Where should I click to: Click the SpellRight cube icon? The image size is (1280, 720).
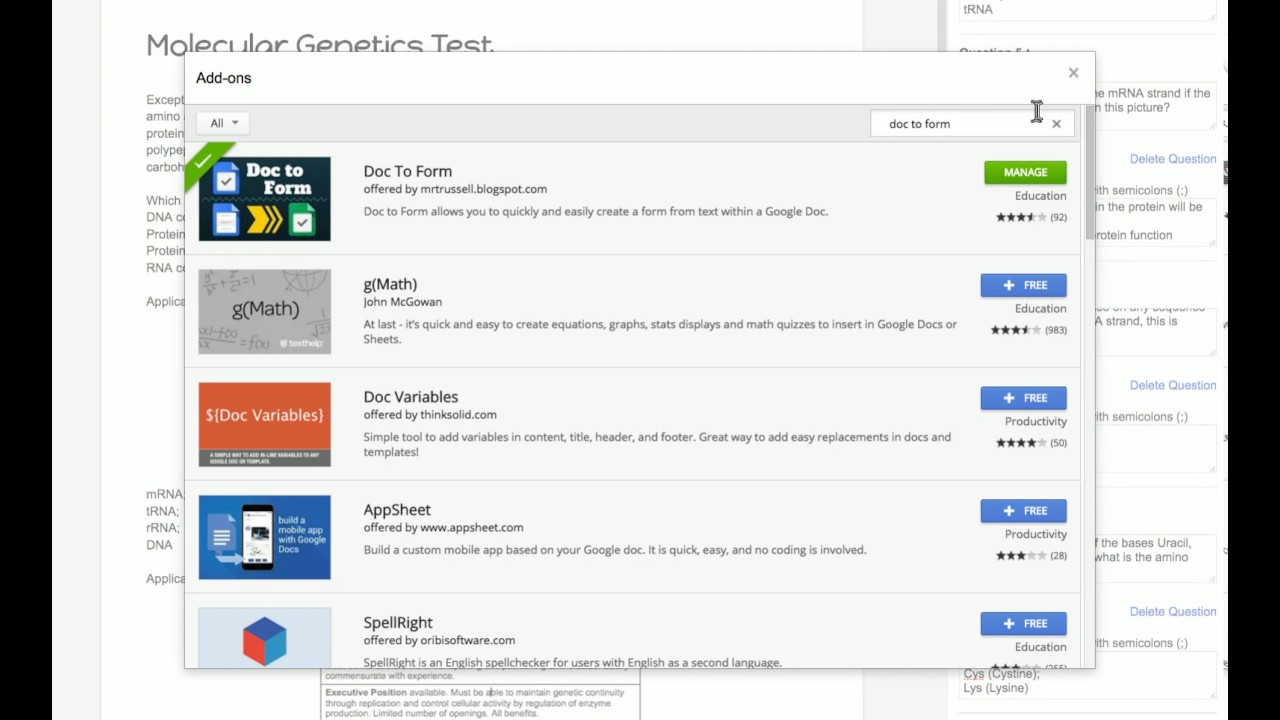264,638
